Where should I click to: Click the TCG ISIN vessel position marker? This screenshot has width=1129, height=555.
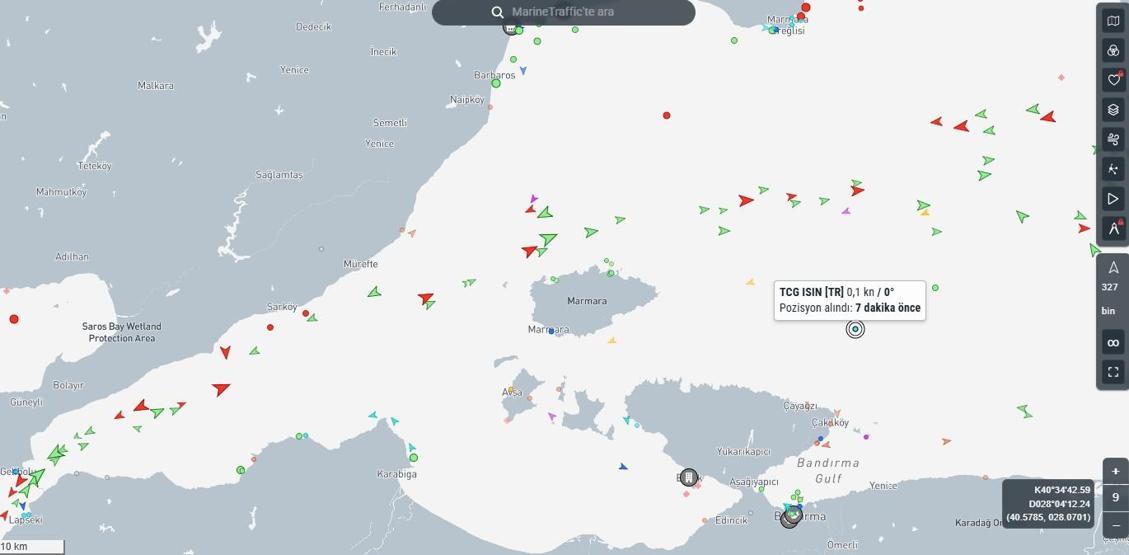click(855, 329)
